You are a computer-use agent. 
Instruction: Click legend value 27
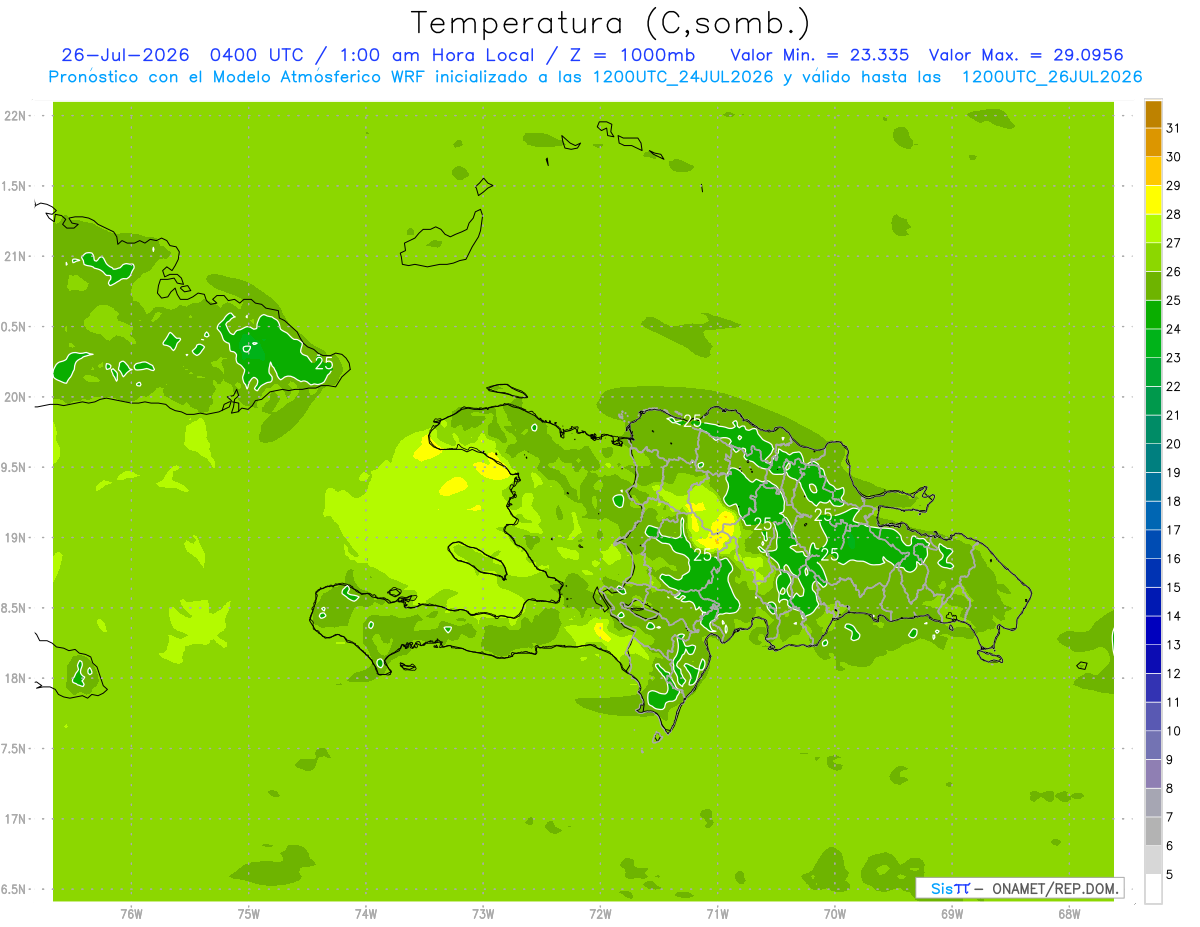point(1174,243)
